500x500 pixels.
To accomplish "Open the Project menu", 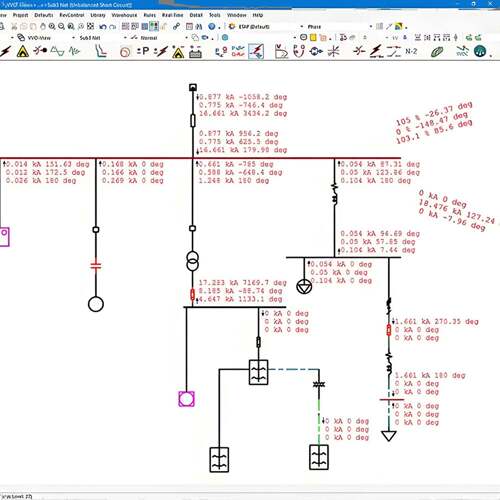I will click(x=20, y=15).
